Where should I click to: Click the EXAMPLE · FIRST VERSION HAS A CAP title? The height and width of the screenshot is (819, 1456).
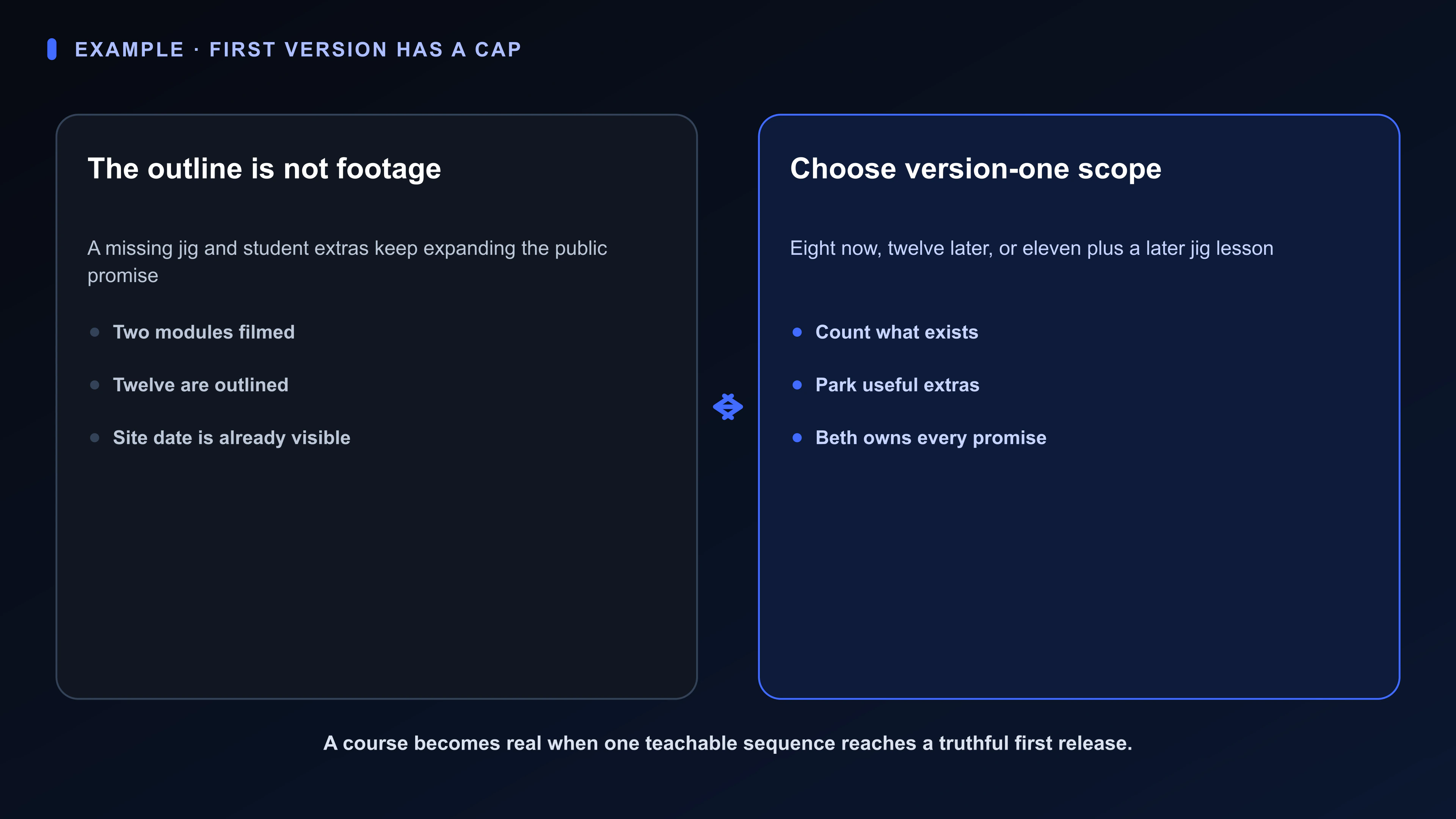[298, 50]
